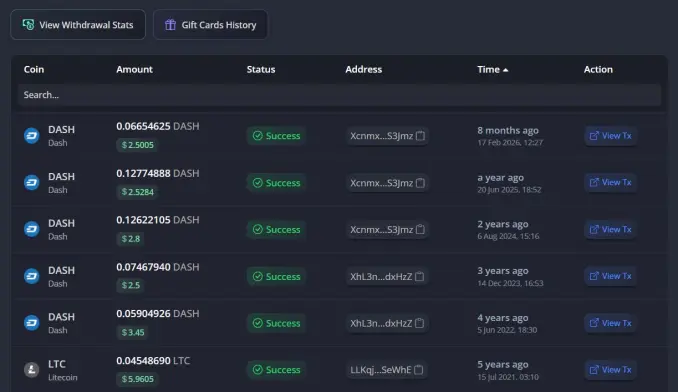Screen dimensions: 678x392
Task: Click the Success check icon in the 6 Aug 2024 row
Action: pyautogui.click(x=258, y=229)
